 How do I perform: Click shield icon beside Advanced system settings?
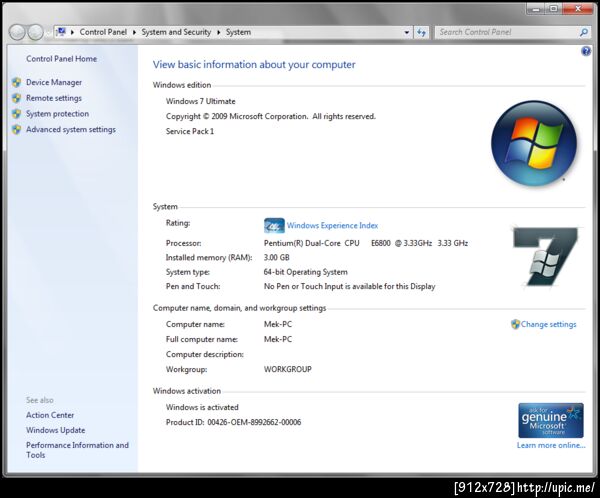16,129
